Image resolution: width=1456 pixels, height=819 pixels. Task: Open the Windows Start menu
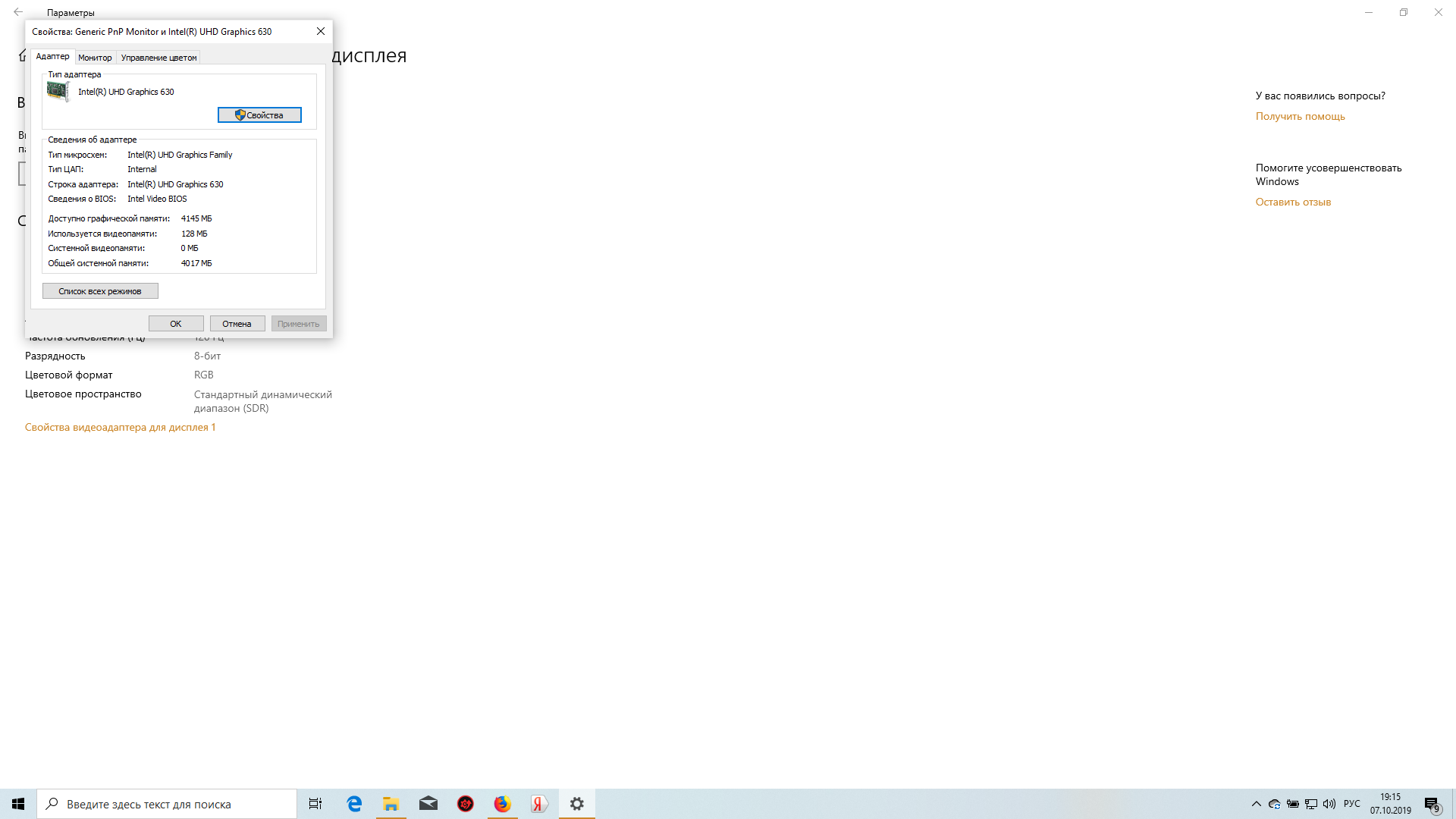pos(18,804)
